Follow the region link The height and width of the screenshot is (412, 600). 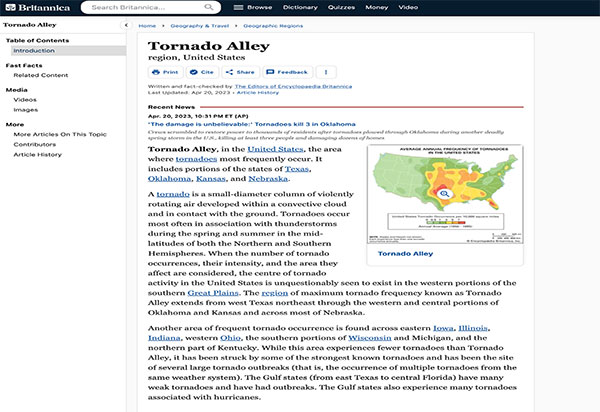(274, 293)
